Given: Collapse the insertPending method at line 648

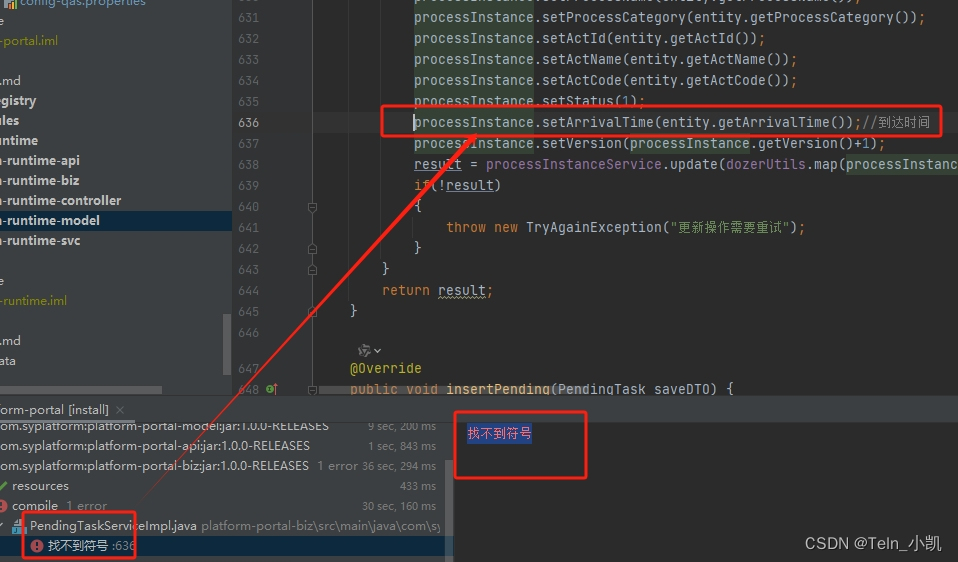Looking at the screenshot, I should (x=312, y=389).
